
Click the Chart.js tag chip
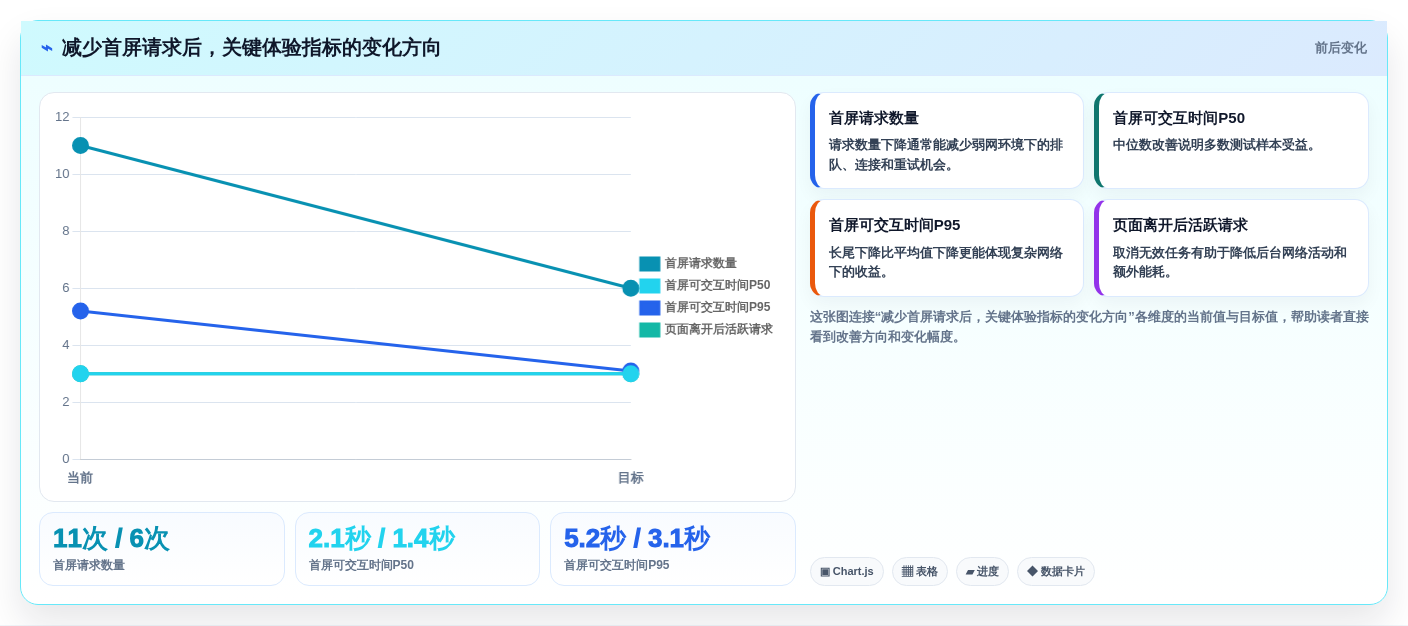pos(847,572)
